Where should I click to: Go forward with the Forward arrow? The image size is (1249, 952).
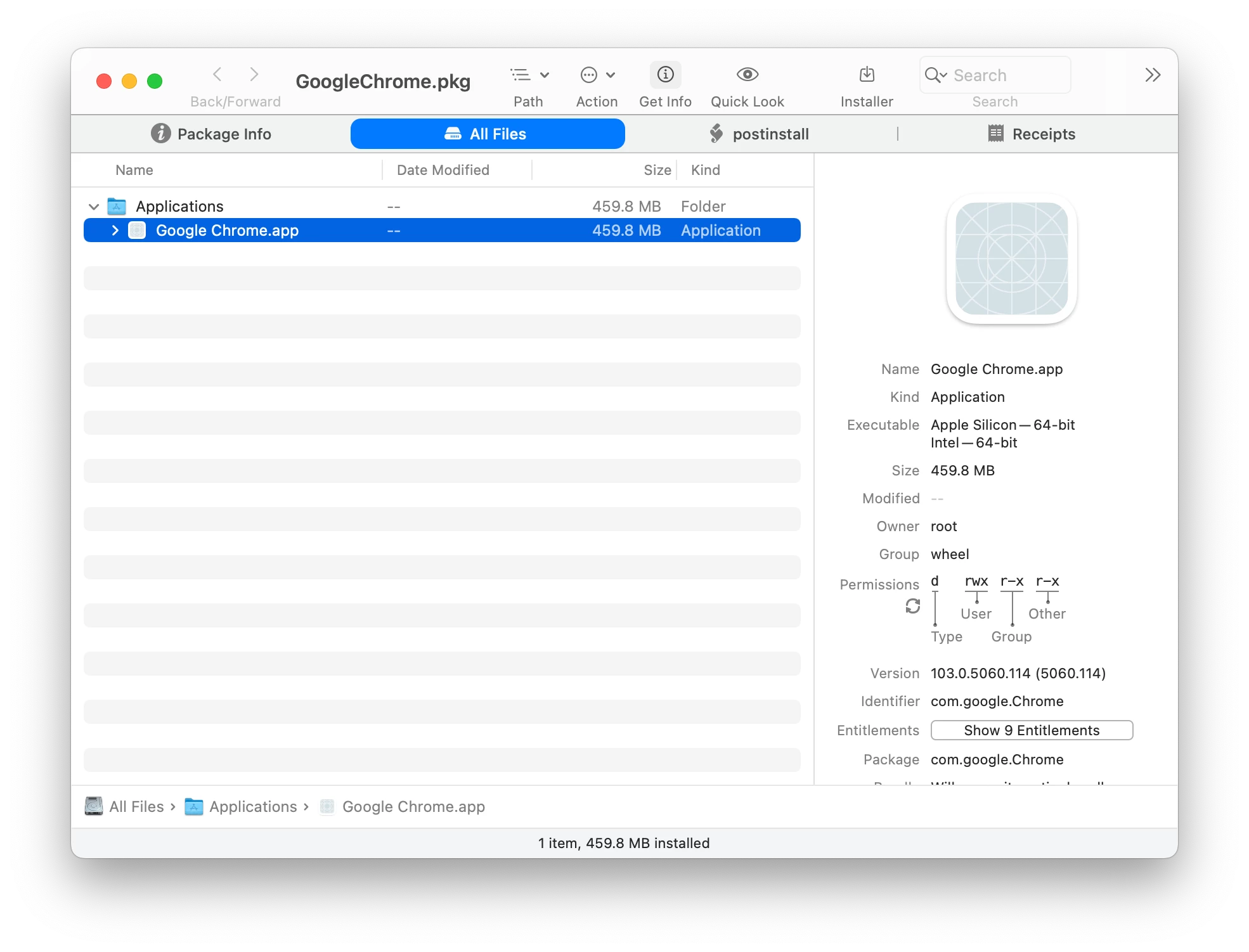tap(254, 75)
